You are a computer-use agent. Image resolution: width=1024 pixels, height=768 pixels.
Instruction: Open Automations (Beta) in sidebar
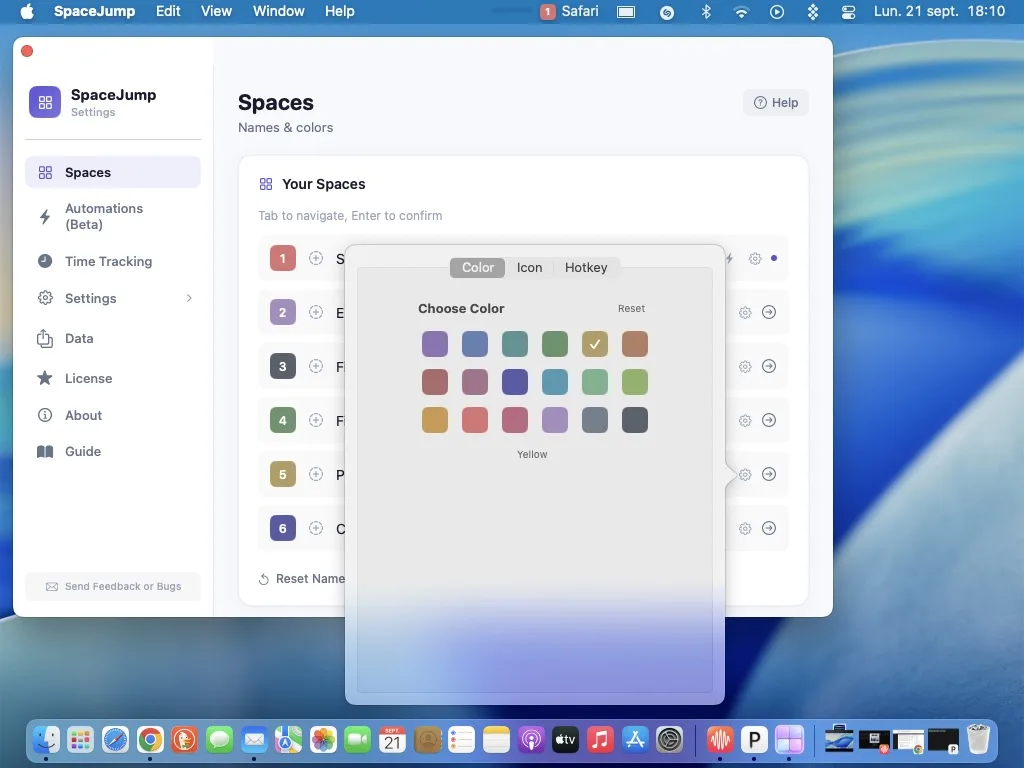[112, 216]
